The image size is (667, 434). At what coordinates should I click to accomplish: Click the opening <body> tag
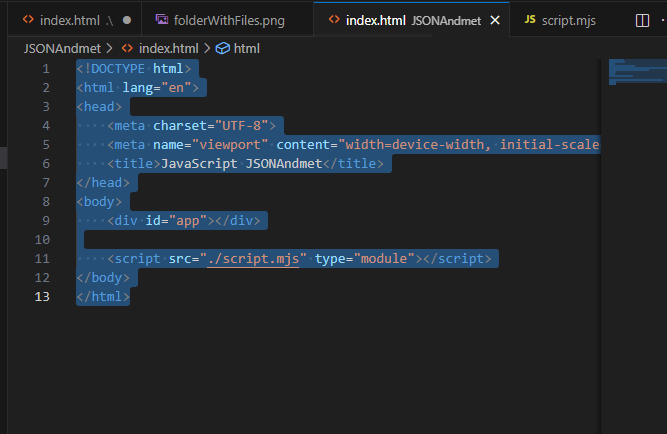click(99, 202)
